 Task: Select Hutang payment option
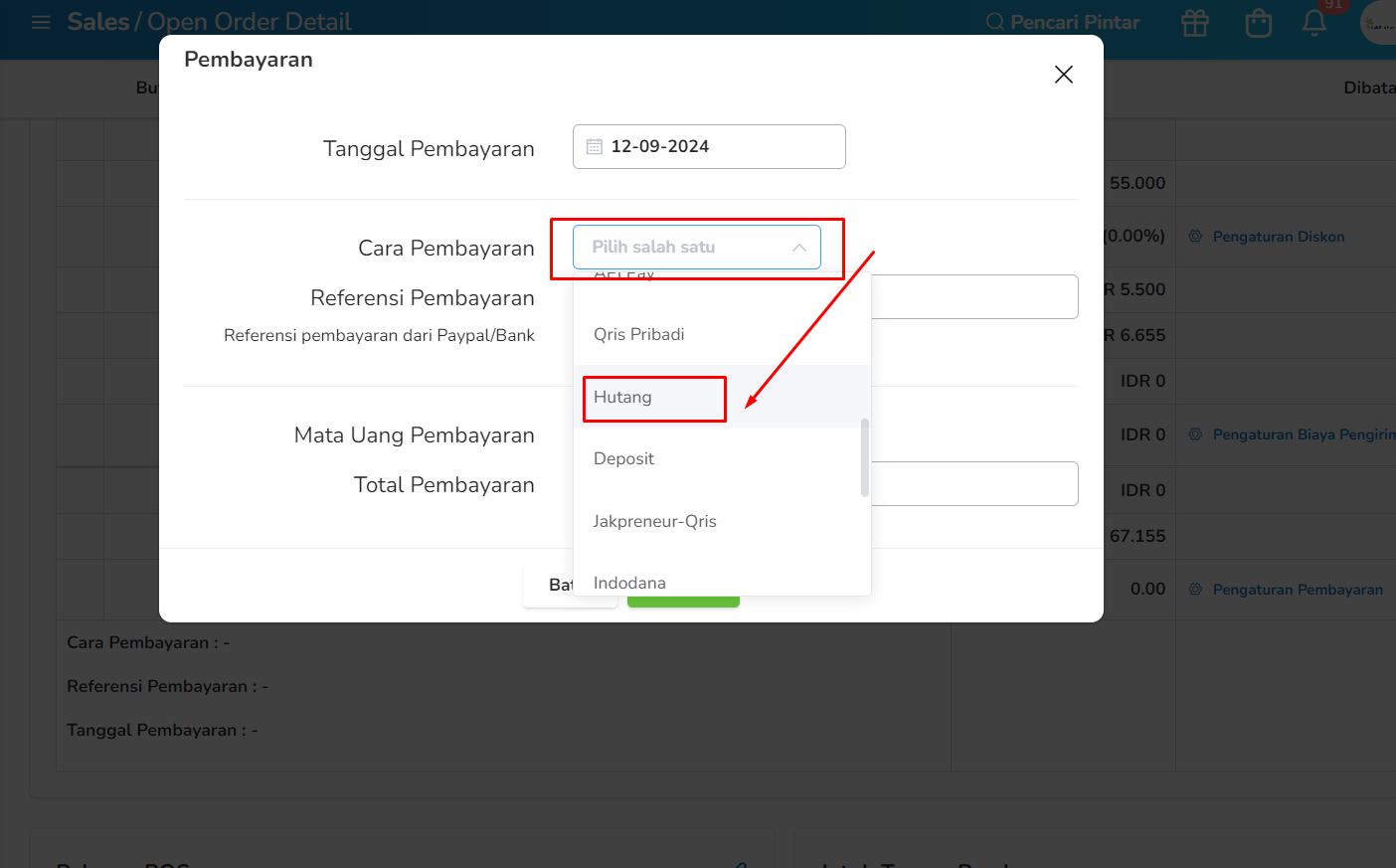[x=722, y=397]
